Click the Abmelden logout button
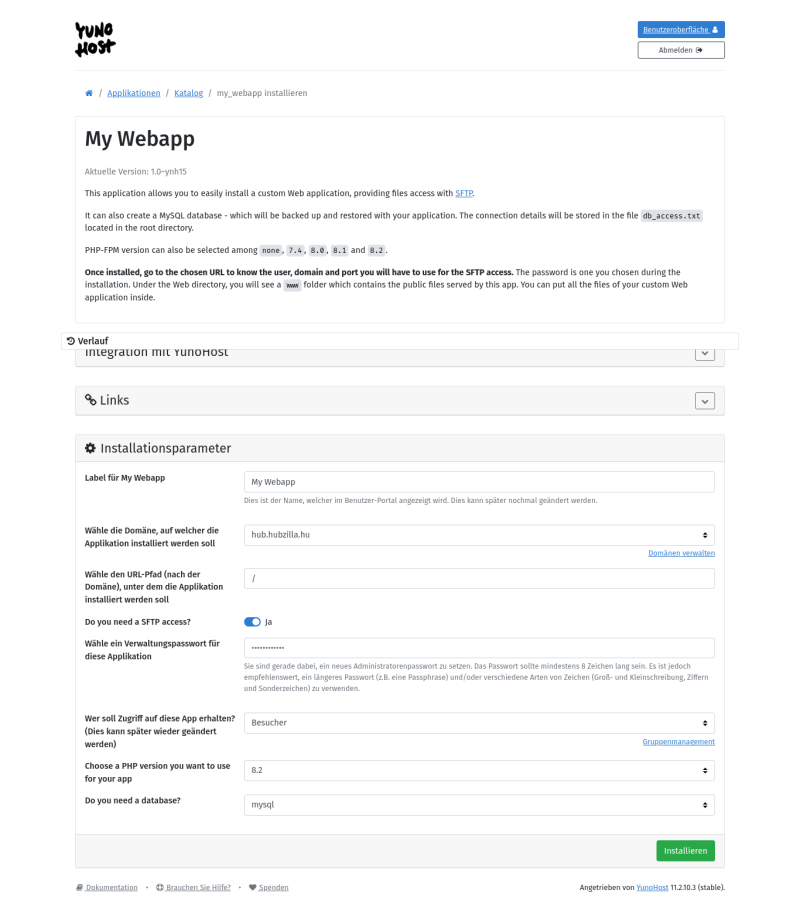 681,50
